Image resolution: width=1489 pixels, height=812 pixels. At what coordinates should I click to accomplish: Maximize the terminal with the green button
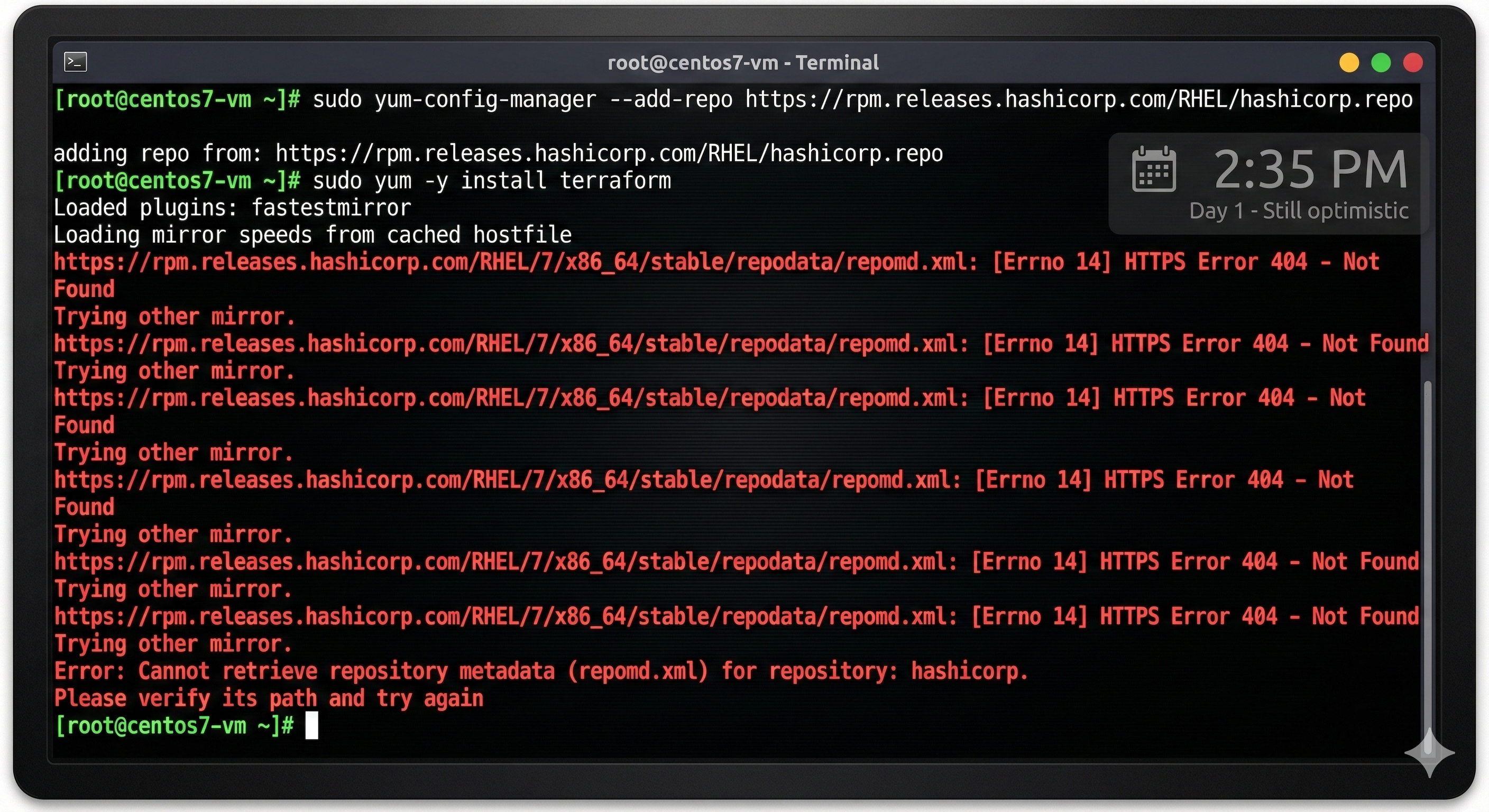[1381, 62]
